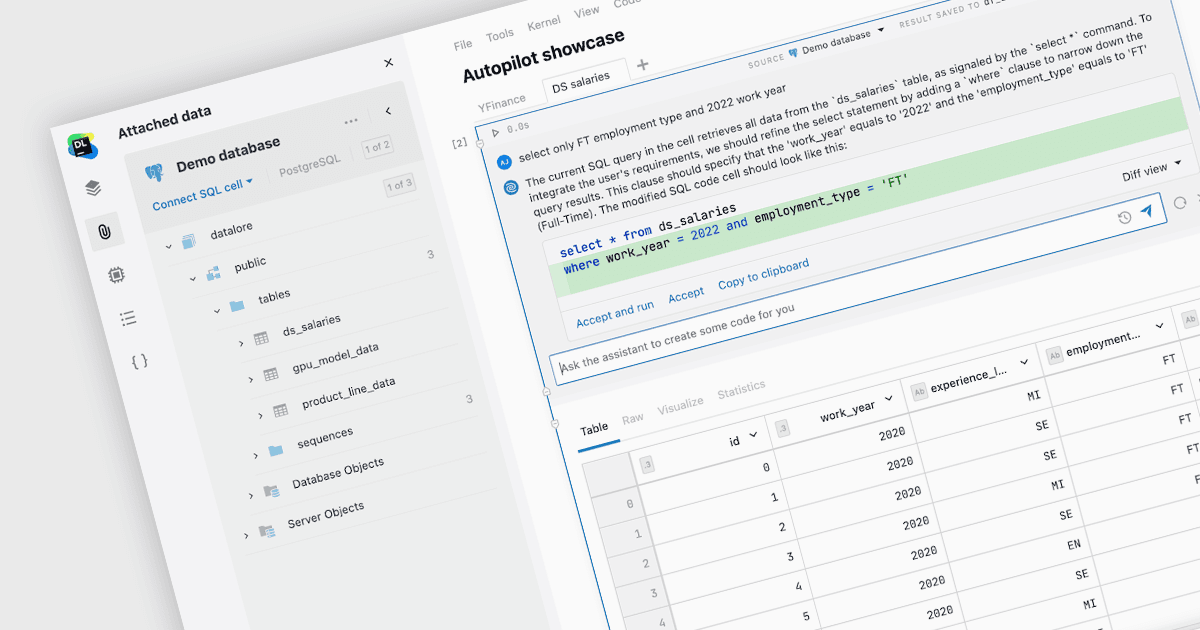Click the gpu_model_data table icon

click(x=271, y=374)
